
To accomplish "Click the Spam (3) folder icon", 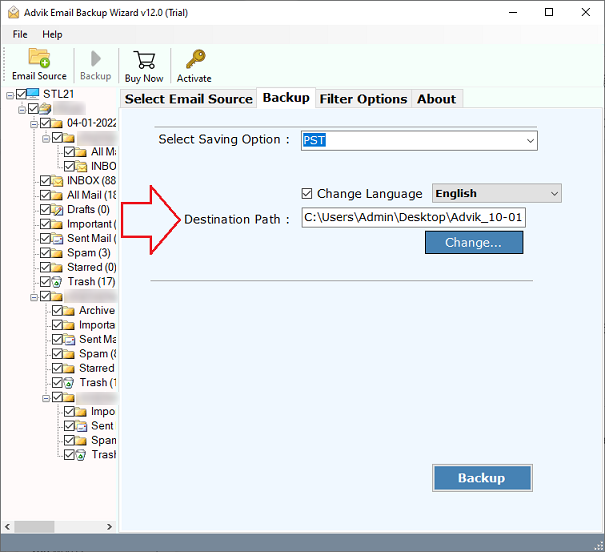I will 57,253.
